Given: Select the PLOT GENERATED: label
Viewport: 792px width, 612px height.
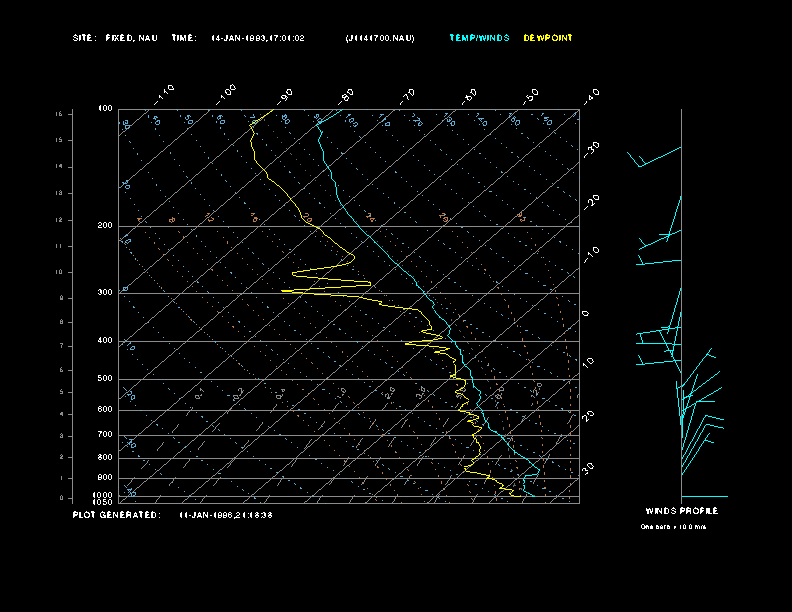Looking at the screenshot, I should pos(116,515).
